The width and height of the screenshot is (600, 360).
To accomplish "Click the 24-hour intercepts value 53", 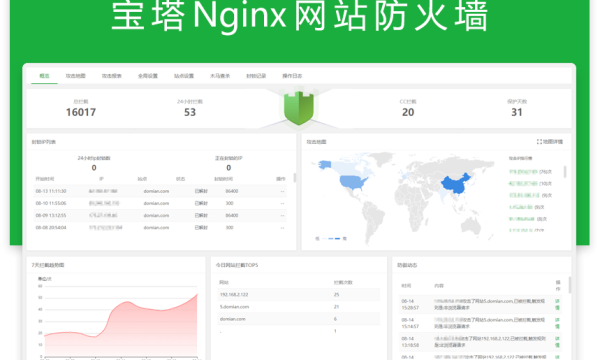I will click(x=190, y=112).
